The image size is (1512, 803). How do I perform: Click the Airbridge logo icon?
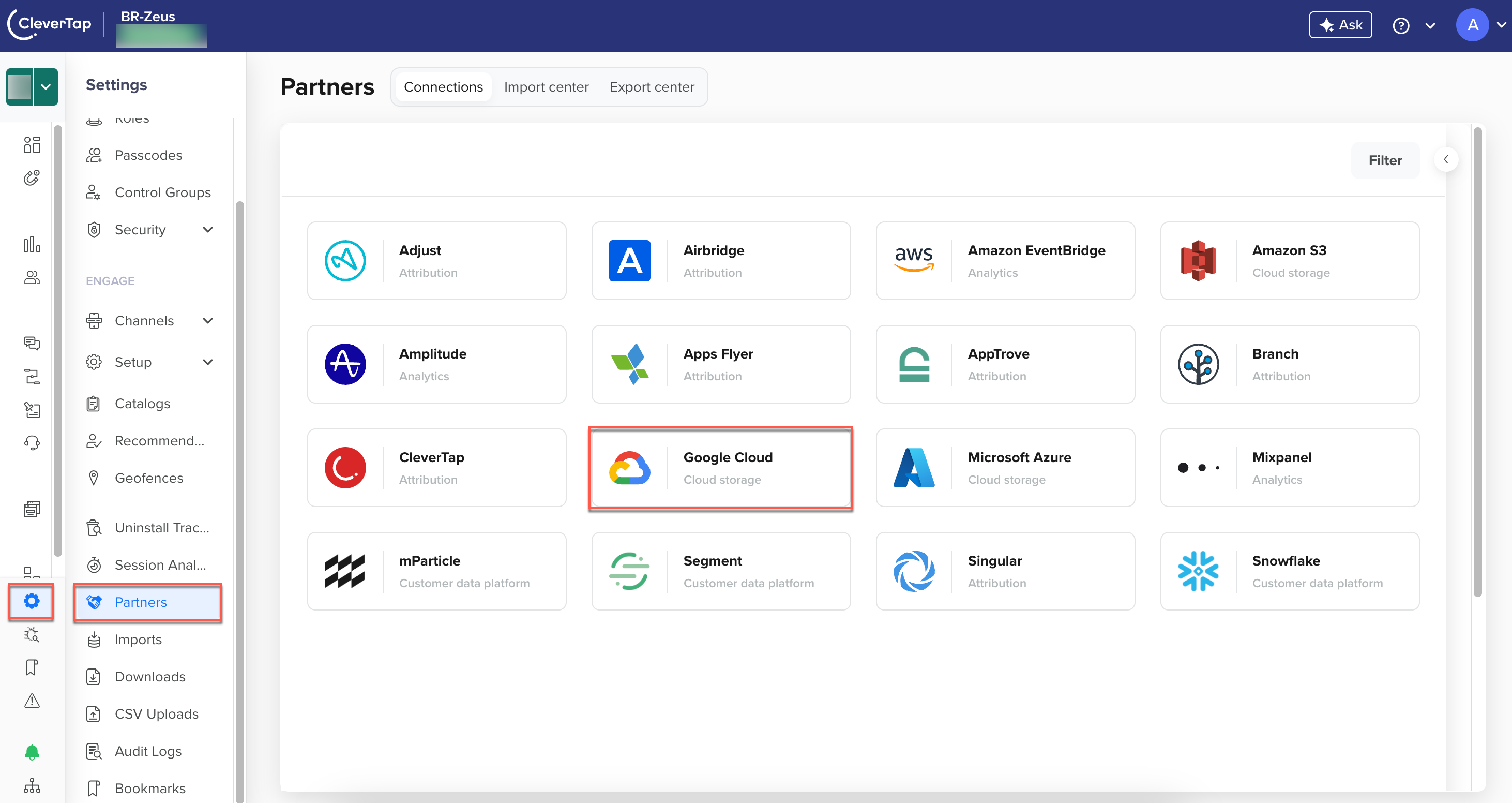coord(629,261)
